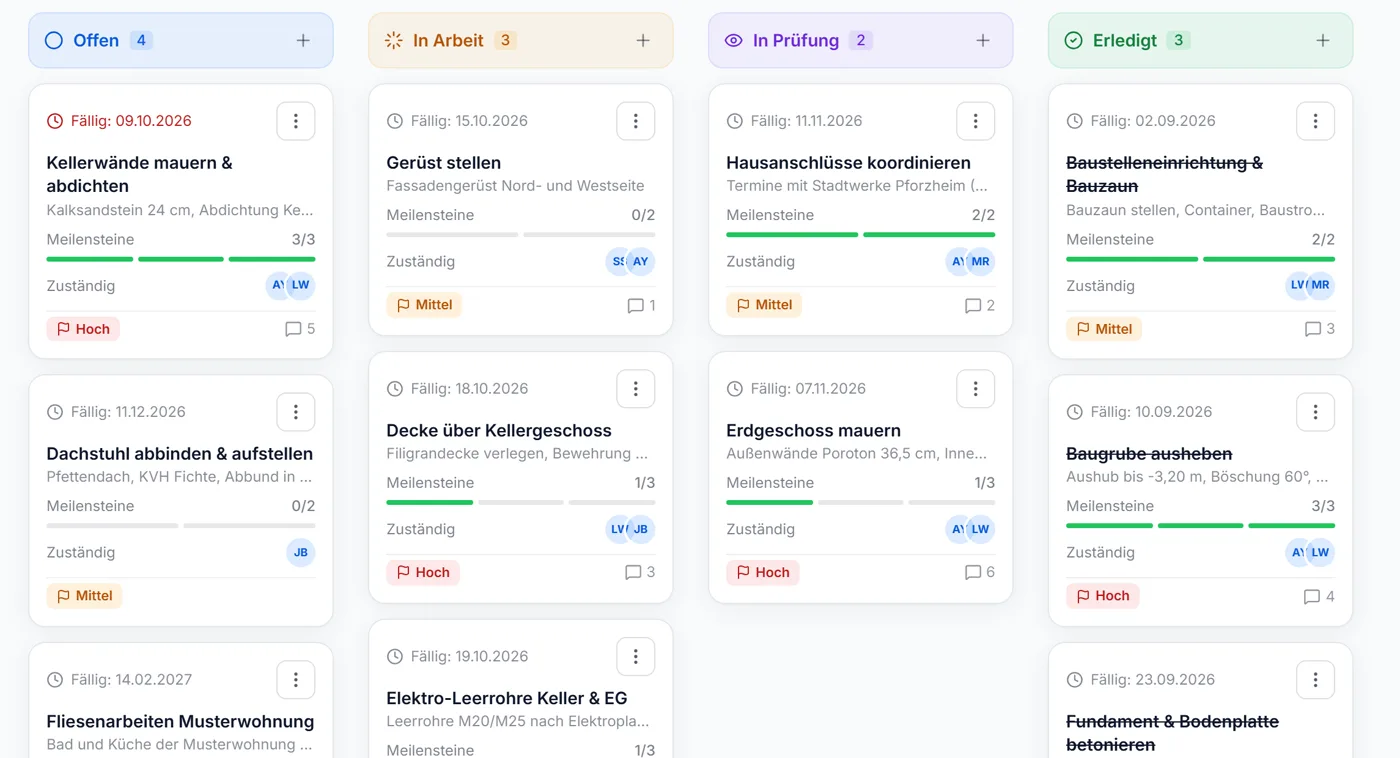Click Hoch priority badge on Erdgeschoss mauern card

tap(763, 572)
